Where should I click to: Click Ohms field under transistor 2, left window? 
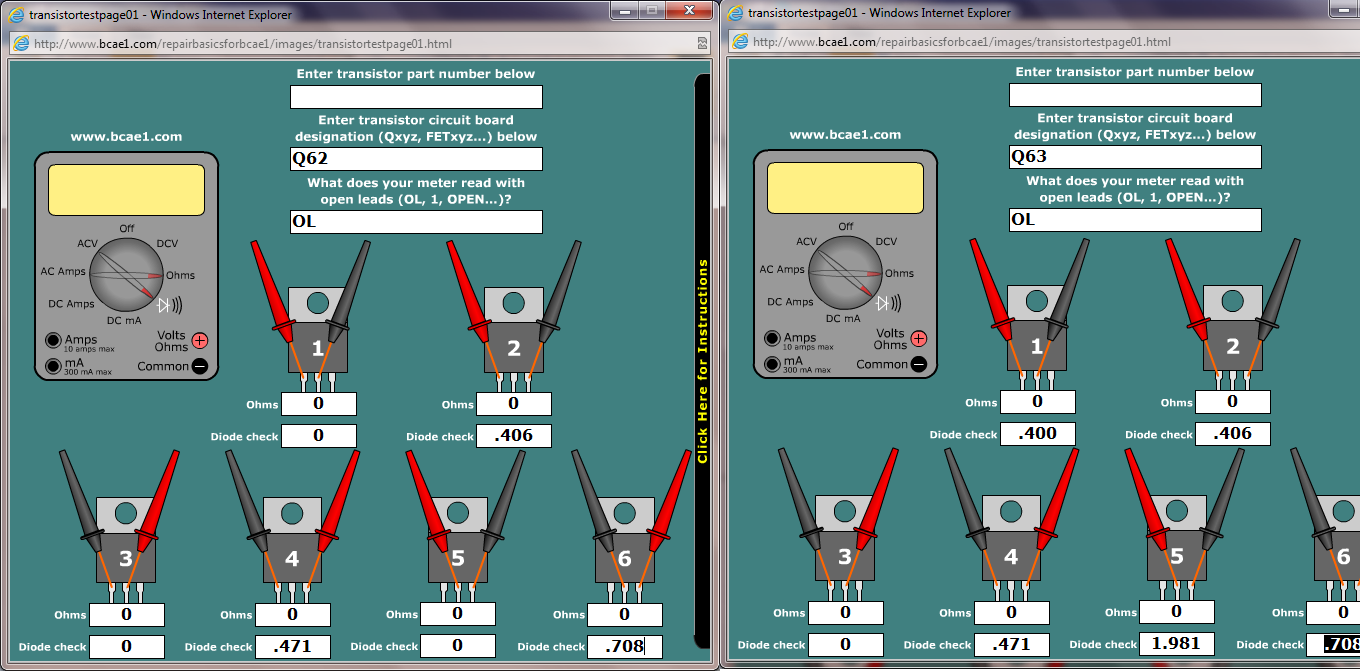514,404
